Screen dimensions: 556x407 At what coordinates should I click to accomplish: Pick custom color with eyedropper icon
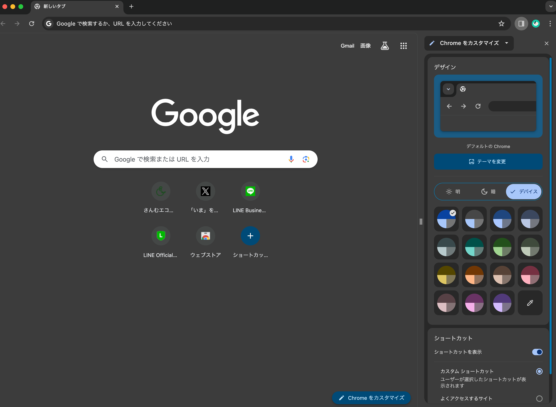[530, 303]
